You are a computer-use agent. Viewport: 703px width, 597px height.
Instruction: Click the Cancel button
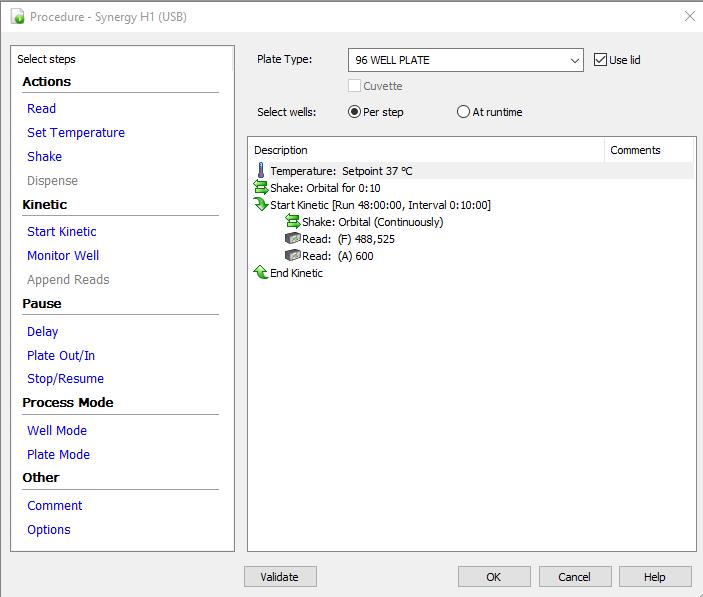click(x=575, y=576)
